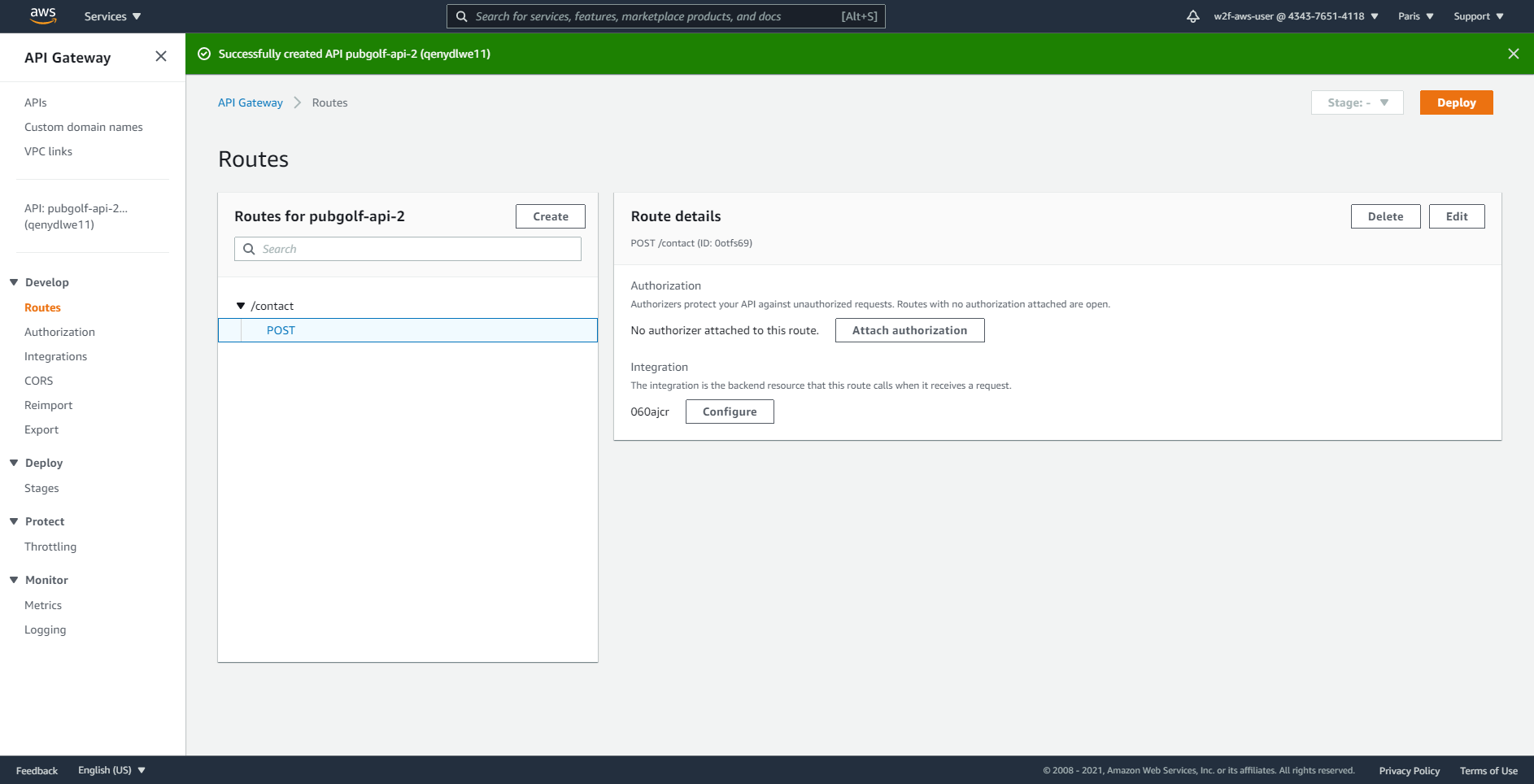Open Throttling under Protect

(50, 547)
